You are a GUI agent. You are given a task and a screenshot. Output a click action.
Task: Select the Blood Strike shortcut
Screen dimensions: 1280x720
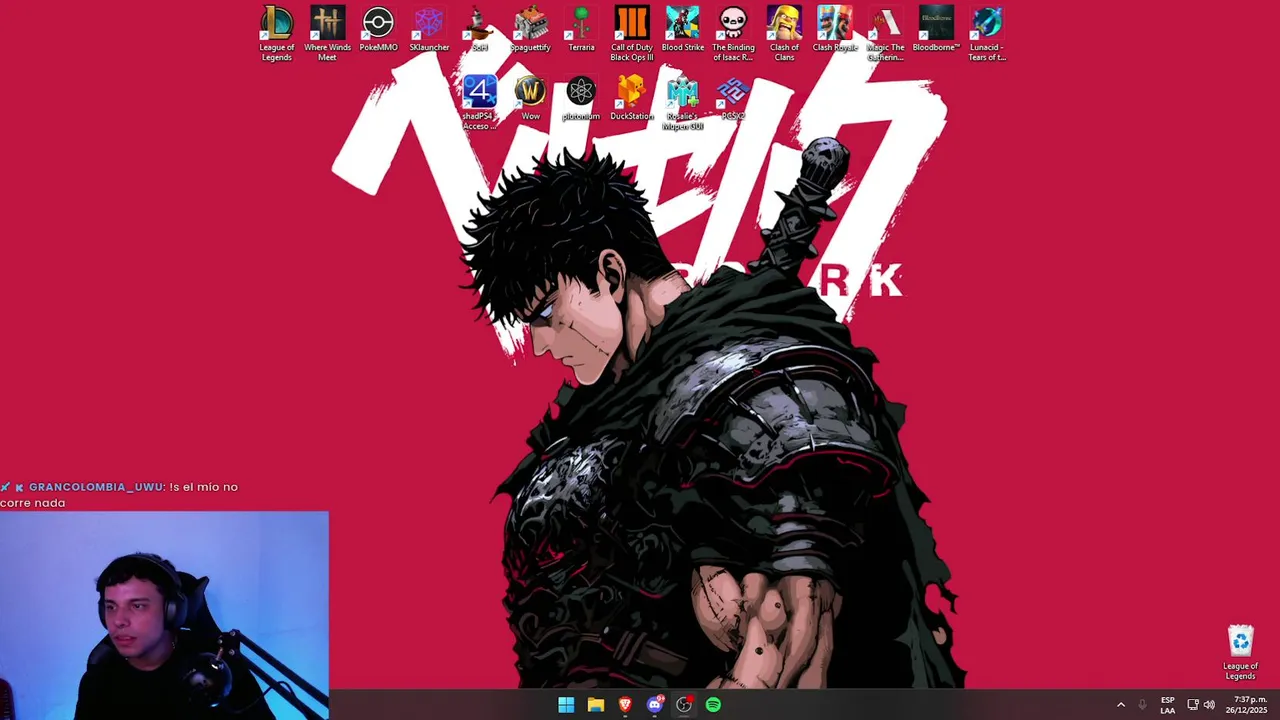click(683, 29)
